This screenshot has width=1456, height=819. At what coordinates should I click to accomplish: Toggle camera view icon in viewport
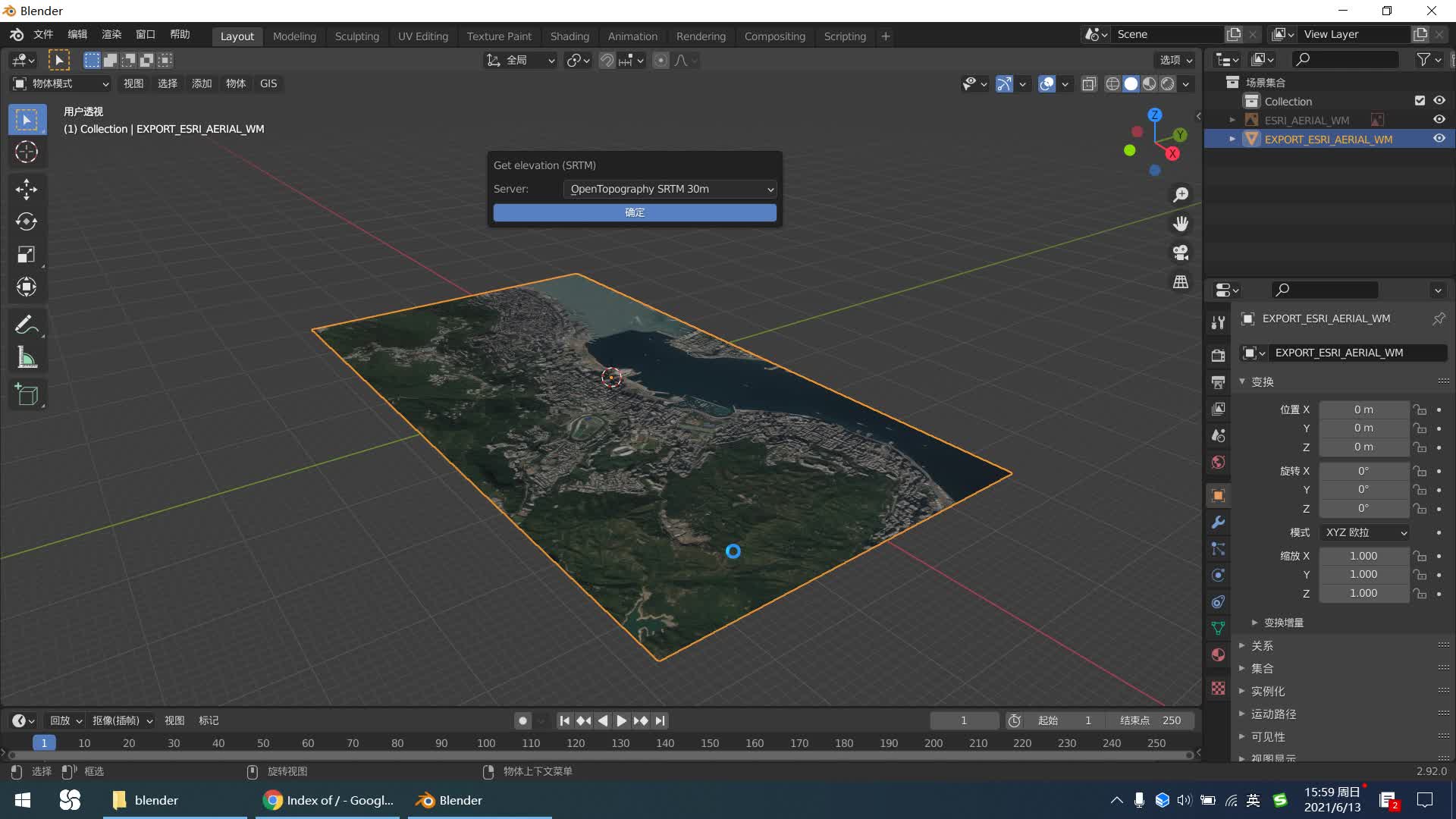tap(1181, 253)
